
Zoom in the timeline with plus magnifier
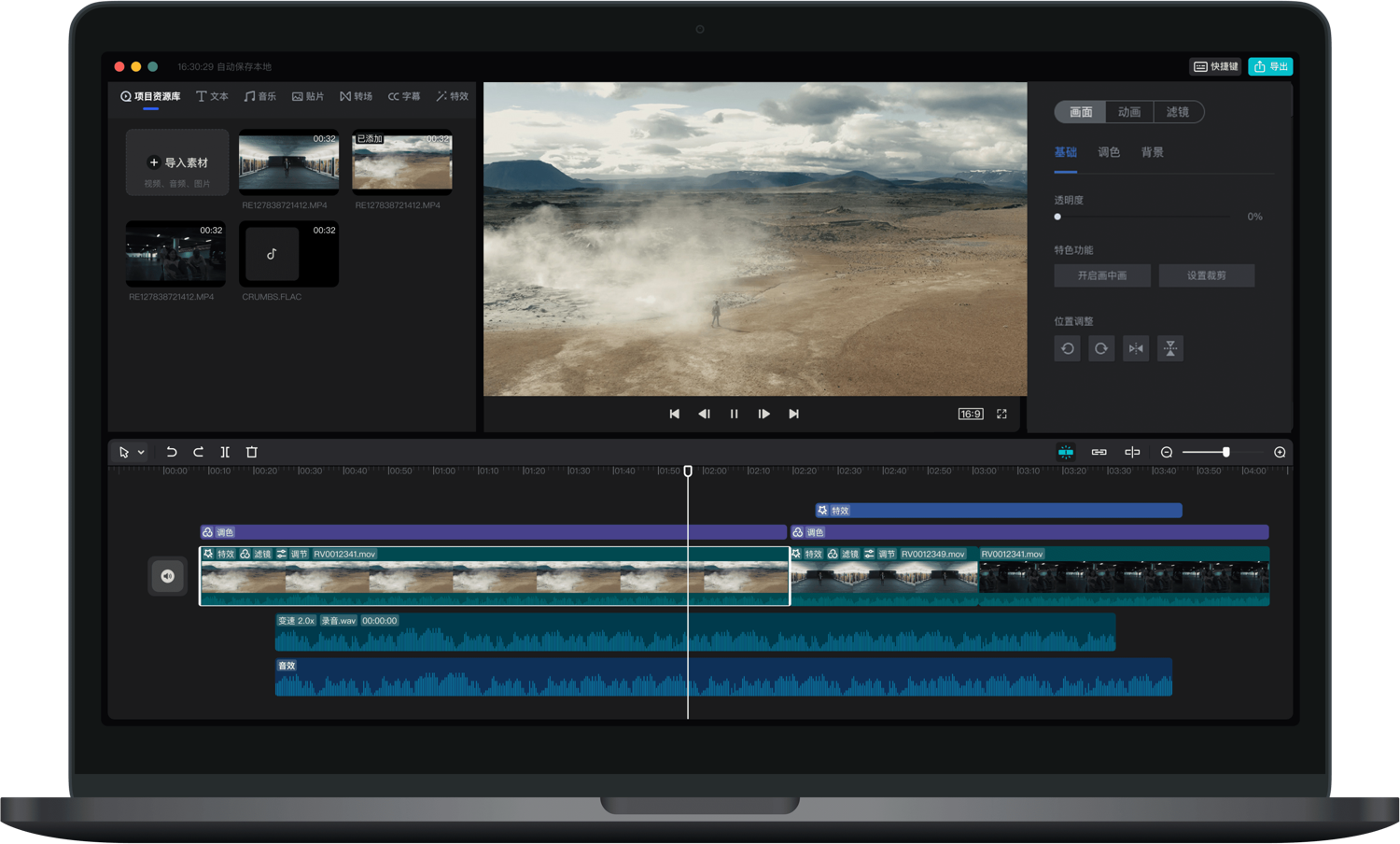1280,452
